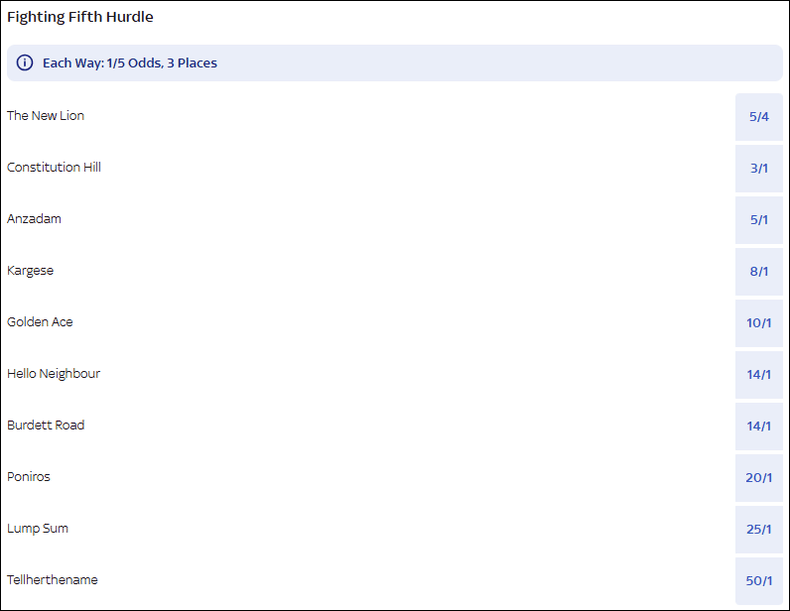The image size is (790, 611).
Task: Select the 20/1 price for Poniros
Action: (759, 477)
